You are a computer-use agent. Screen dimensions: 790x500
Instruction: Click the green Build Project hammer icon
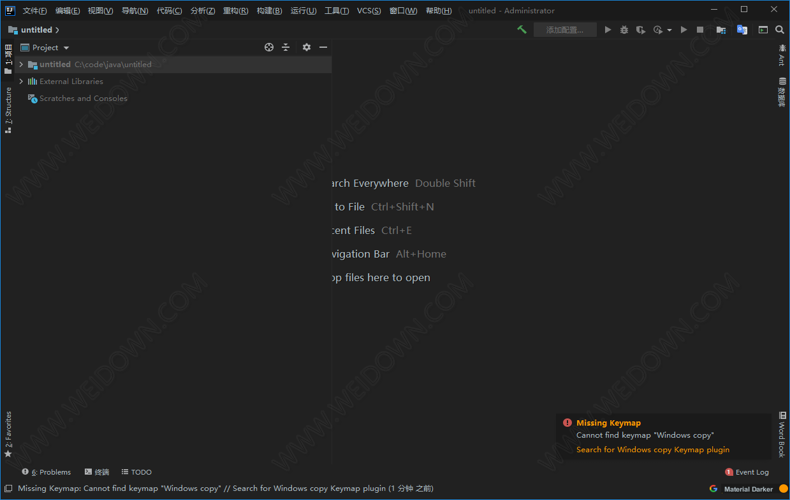pos(522,30)
